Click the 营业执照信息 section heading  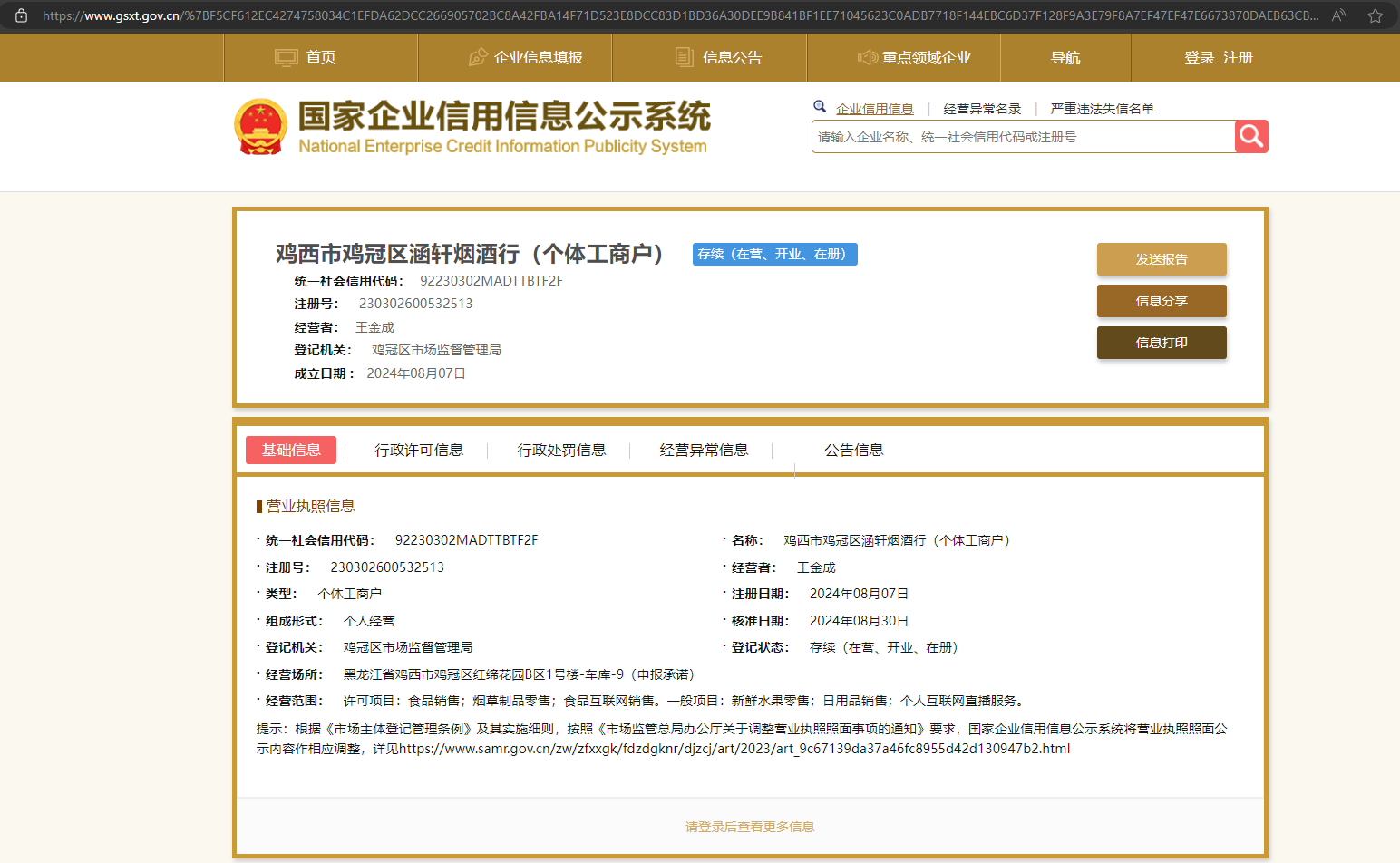(x=310, y=507)
